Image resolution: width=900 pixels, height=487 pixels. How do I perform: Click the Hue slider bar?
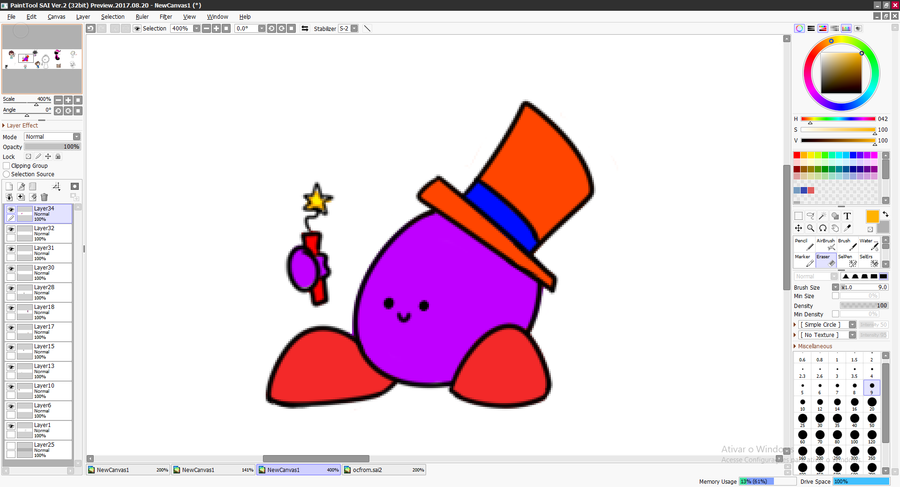point(838,119)
